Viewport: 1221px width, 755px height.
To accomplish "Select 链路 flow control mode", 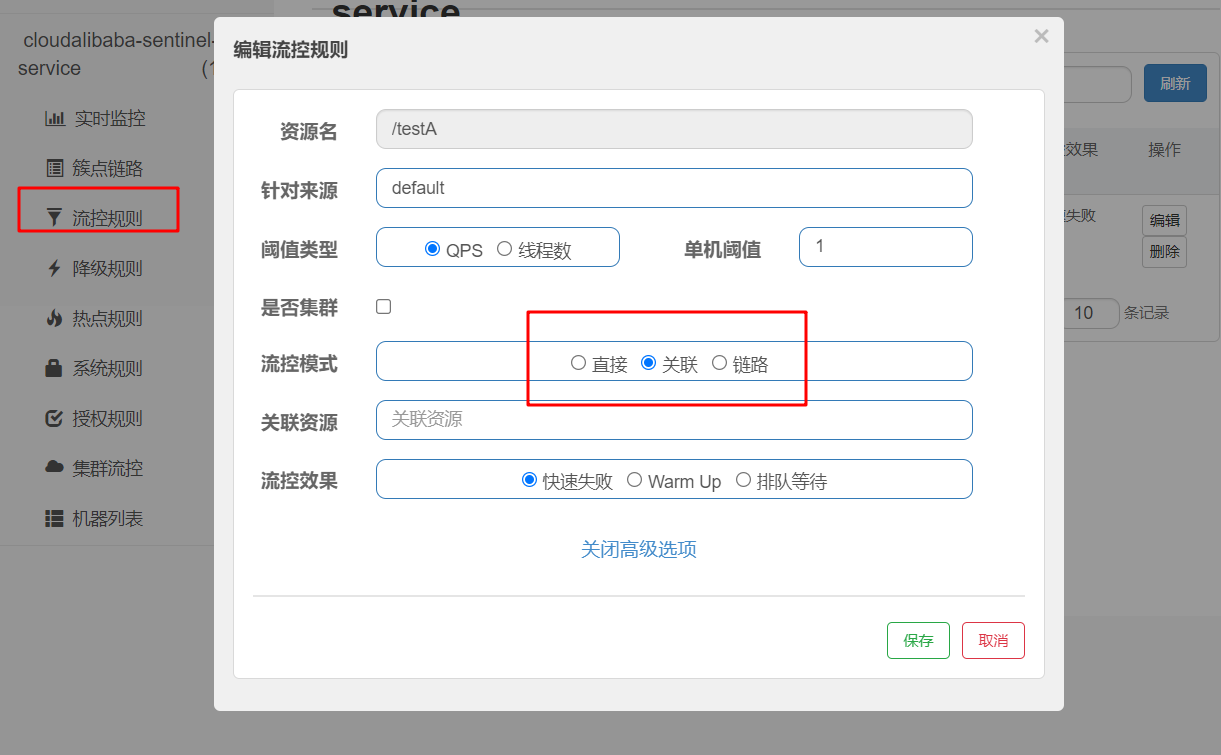I will (x=719, y=363).
